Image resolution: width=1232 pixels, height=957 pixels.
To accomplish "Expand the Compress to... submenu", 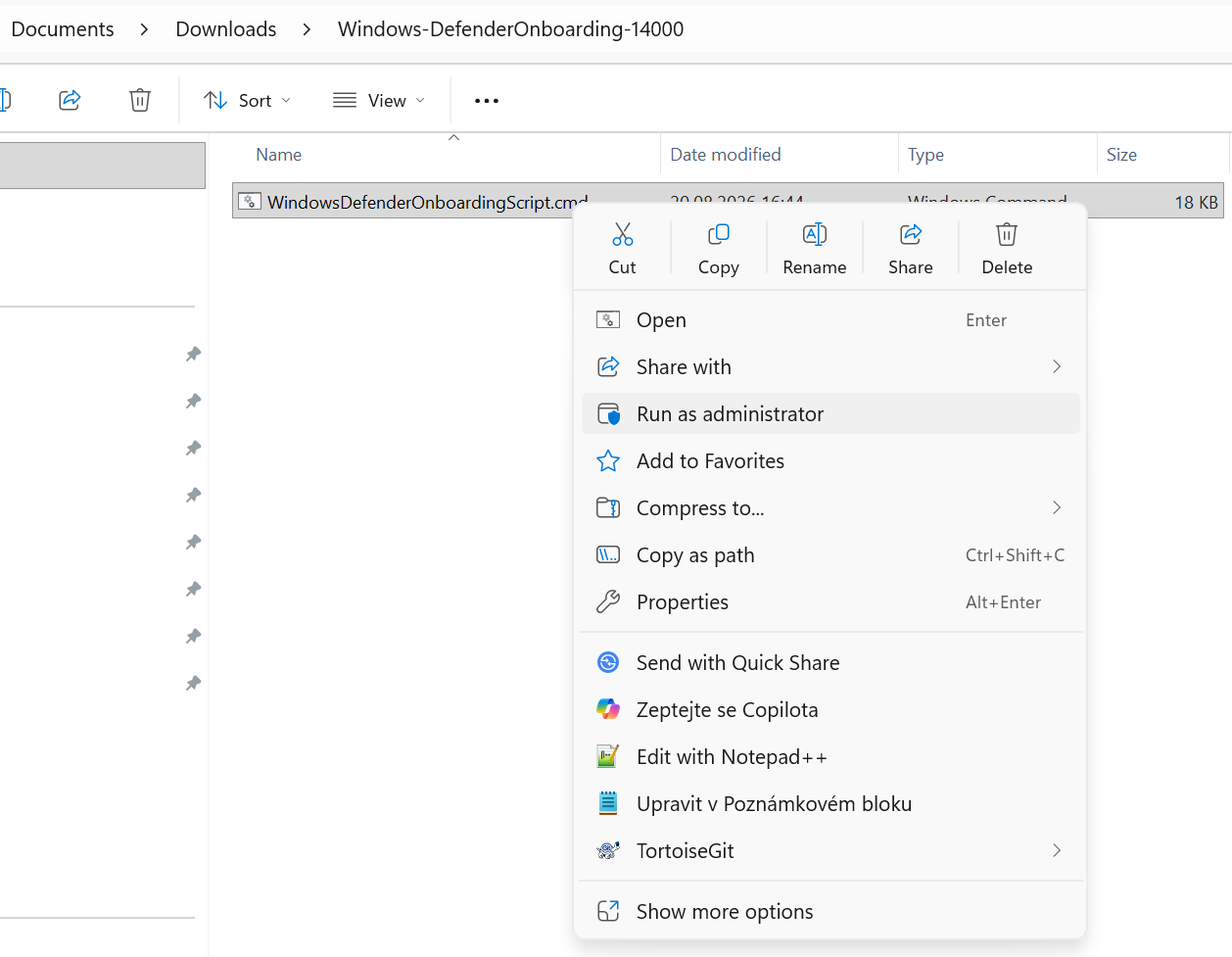I will 830,508.
